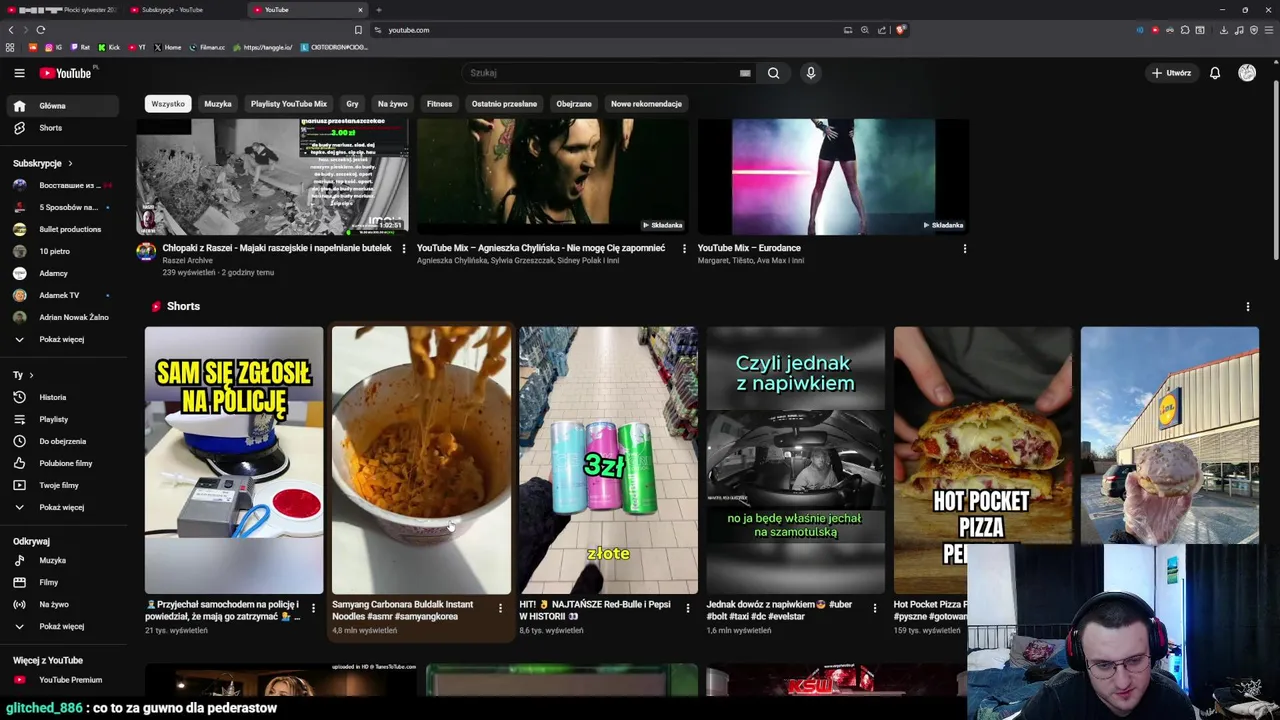Screen dimensions: 1280x720
Task: Select the Ostatnio przesłane chip
Action: [x=504, y=104]
